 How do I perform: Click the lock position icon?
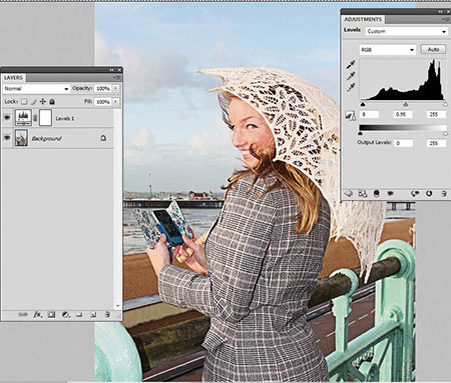43,101
